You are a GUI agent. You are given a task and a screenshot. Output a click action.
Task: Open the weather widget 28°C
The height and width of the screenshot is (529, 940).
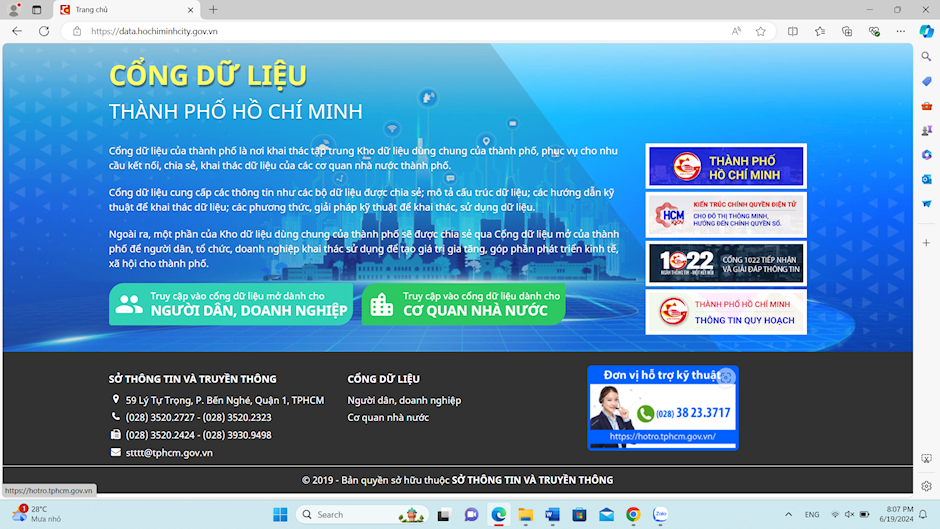coord(37,514)
